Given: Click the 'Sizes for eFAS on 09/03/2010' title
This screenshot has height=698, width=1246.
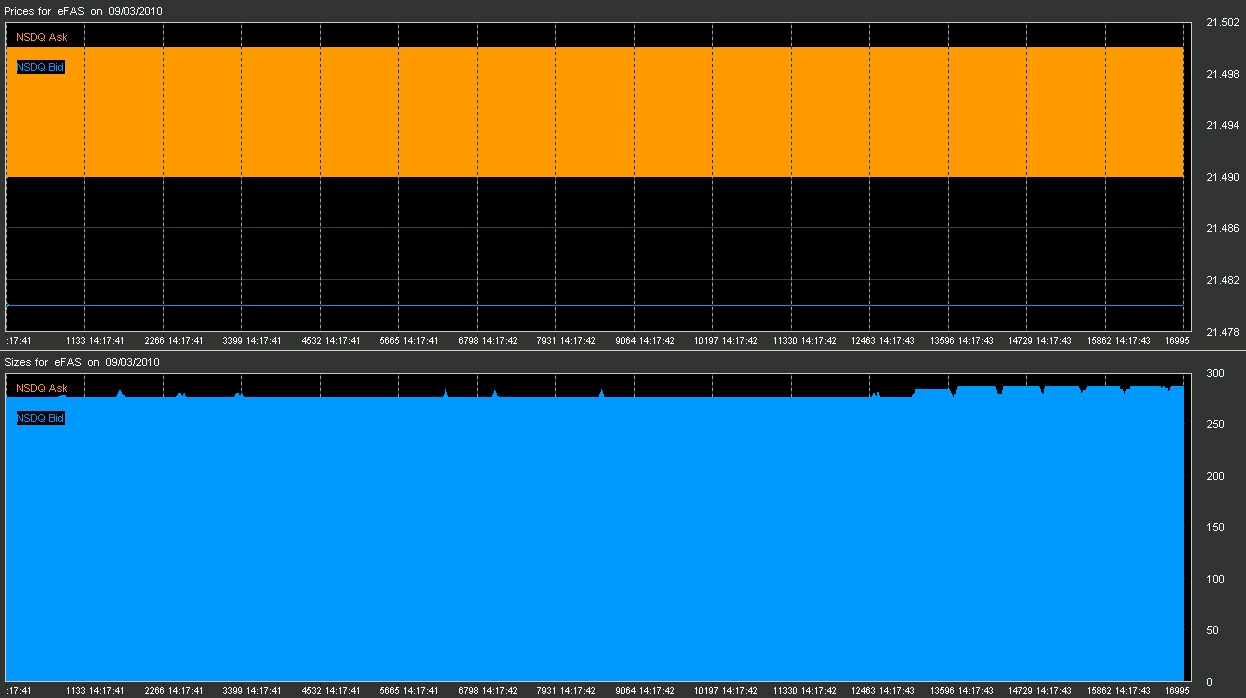Looking at the screenshot, I should (x=83, y=362).
